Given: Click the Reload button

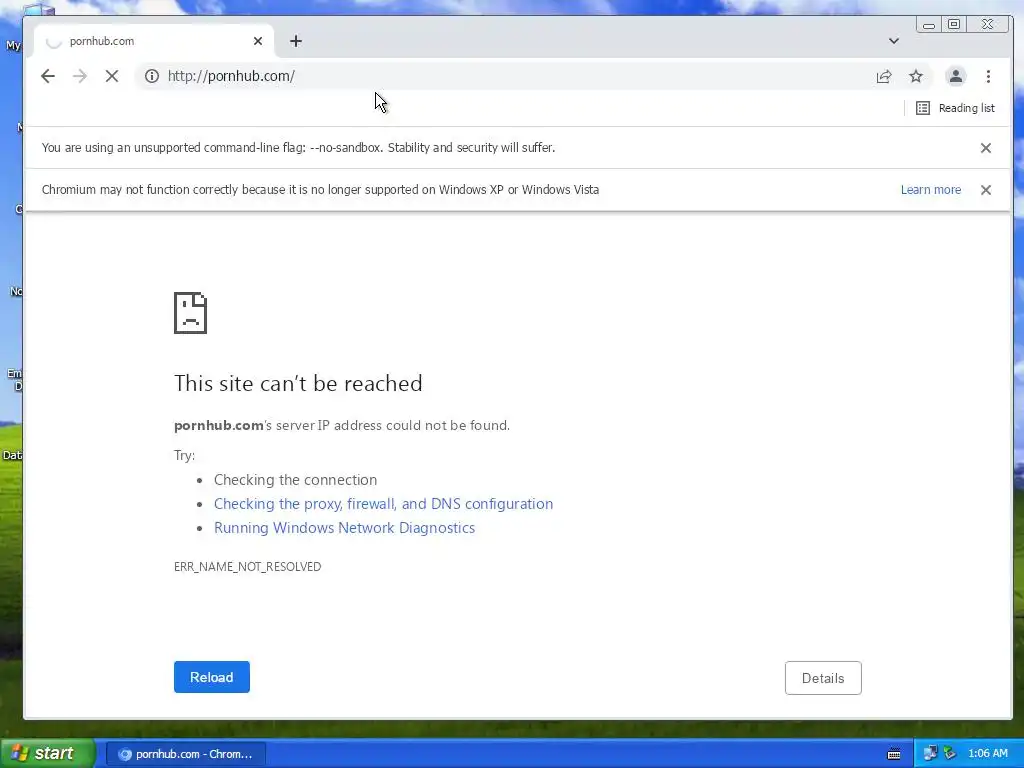Looking at the screenshot, I should pos(212,677).
